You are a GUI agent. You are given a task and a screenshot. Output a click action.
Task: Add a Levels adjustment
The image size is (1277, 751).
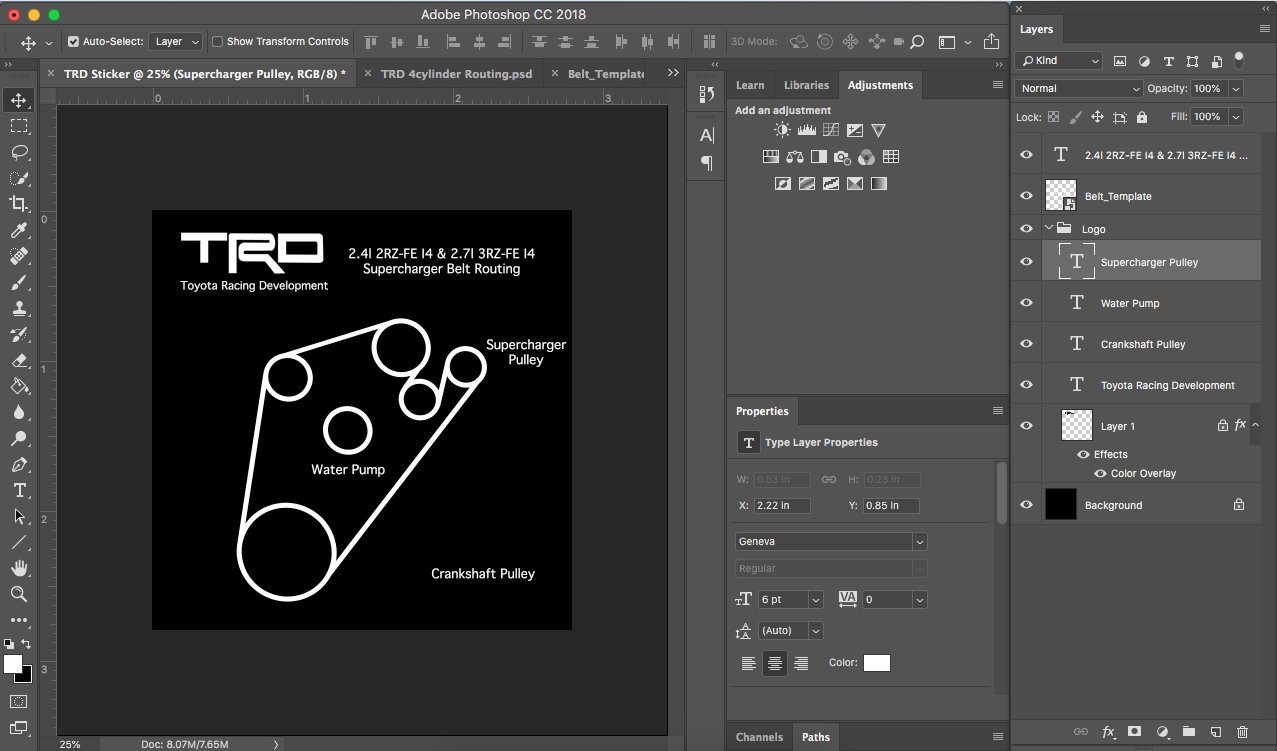[x=806, y=130]
